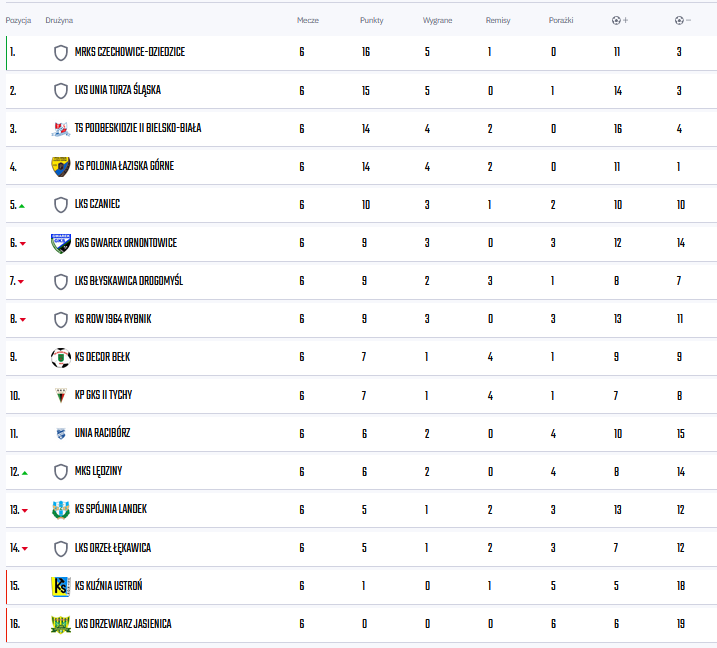Click the green up arrow next to LKS Czaniec
The width and height of the screenshot is (717, 648).
[x=21, y=206]
